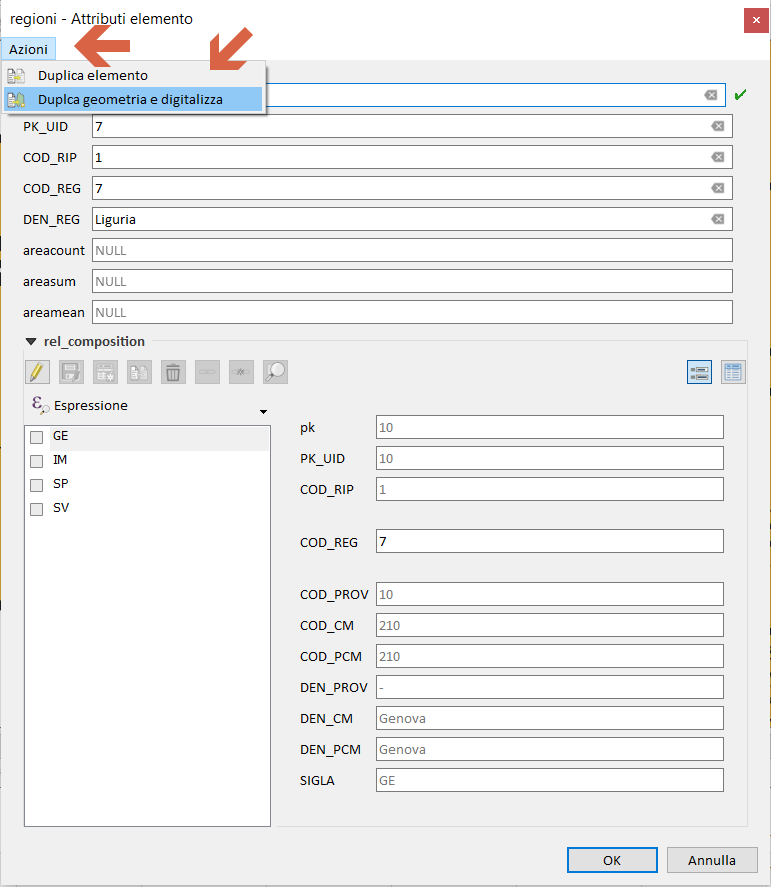
Task: Click inside the DEN_REG Liguria field
Action: pyautogui.click(x=400, y=219)
